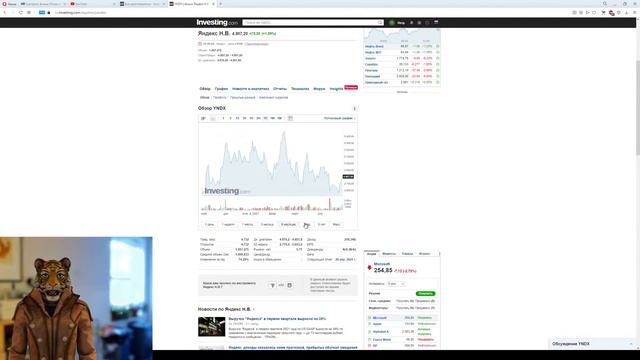
Task: Open the first Yandex news thumbnail
Action: pos(211,327)
